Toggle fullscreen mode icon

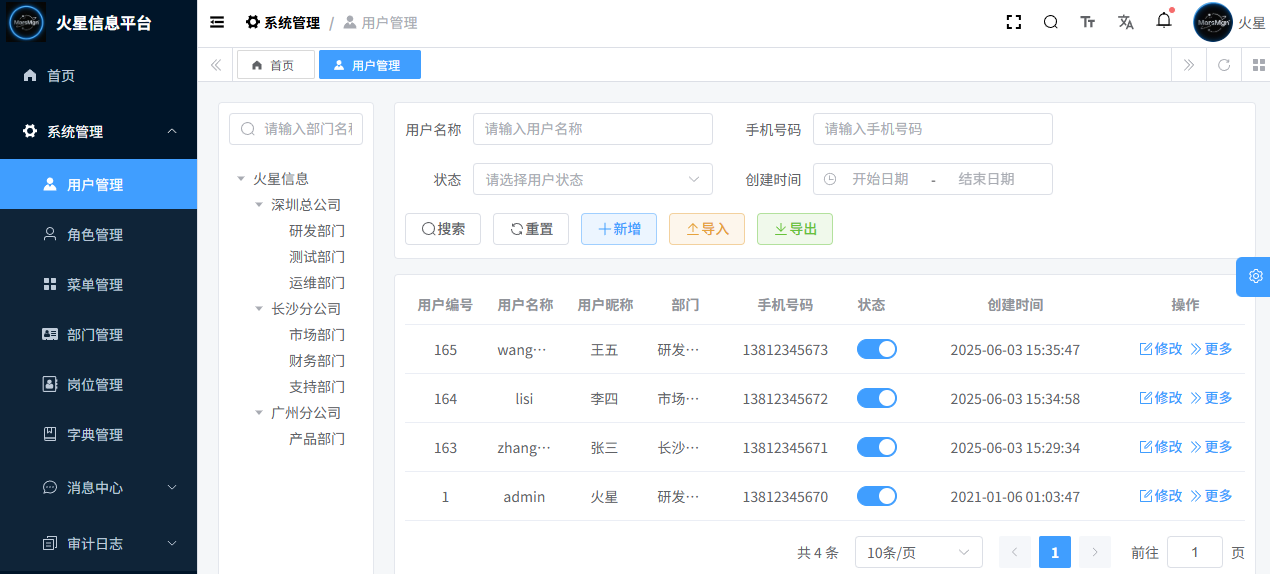[x=1014, y=22]
